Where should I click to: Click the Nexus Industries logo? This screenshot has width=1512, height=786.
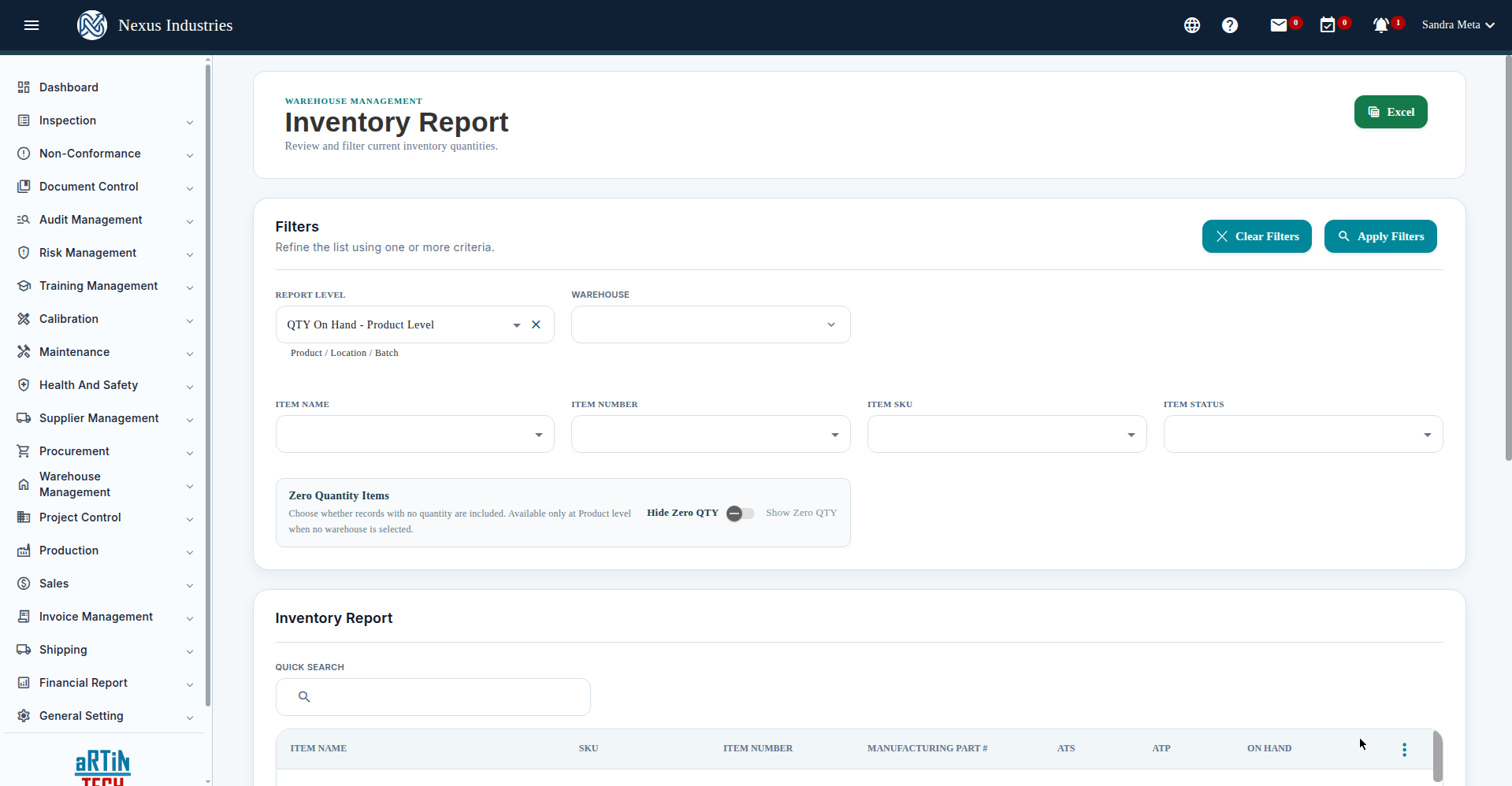[92, 25]
